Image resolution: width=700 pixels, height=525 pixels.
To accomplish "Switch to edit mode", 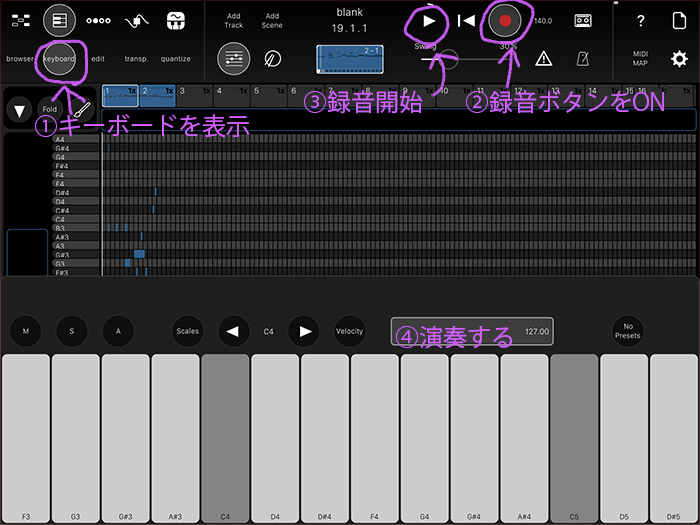I will (98, 59).
